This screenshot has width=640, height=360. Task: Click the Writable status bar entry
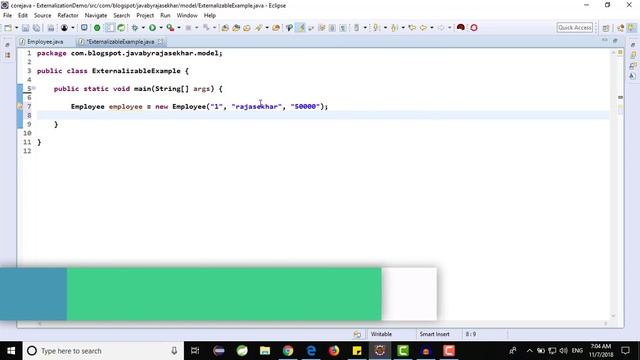381,334
